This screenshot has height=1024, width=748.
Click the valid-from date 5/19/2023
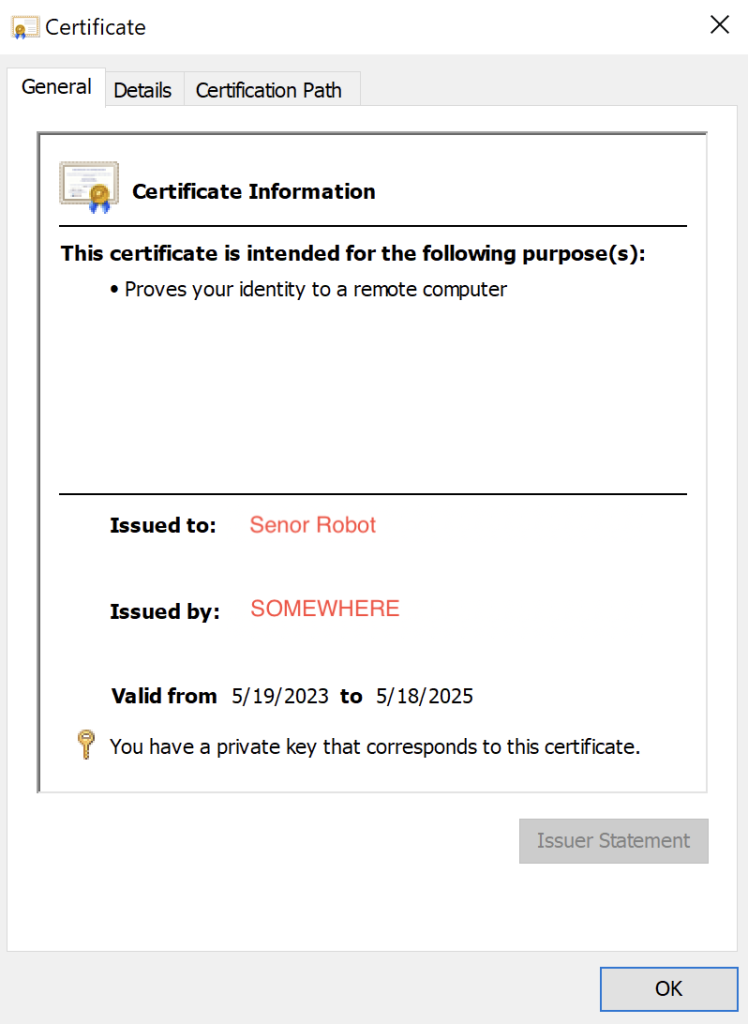[x=280, y=696]
